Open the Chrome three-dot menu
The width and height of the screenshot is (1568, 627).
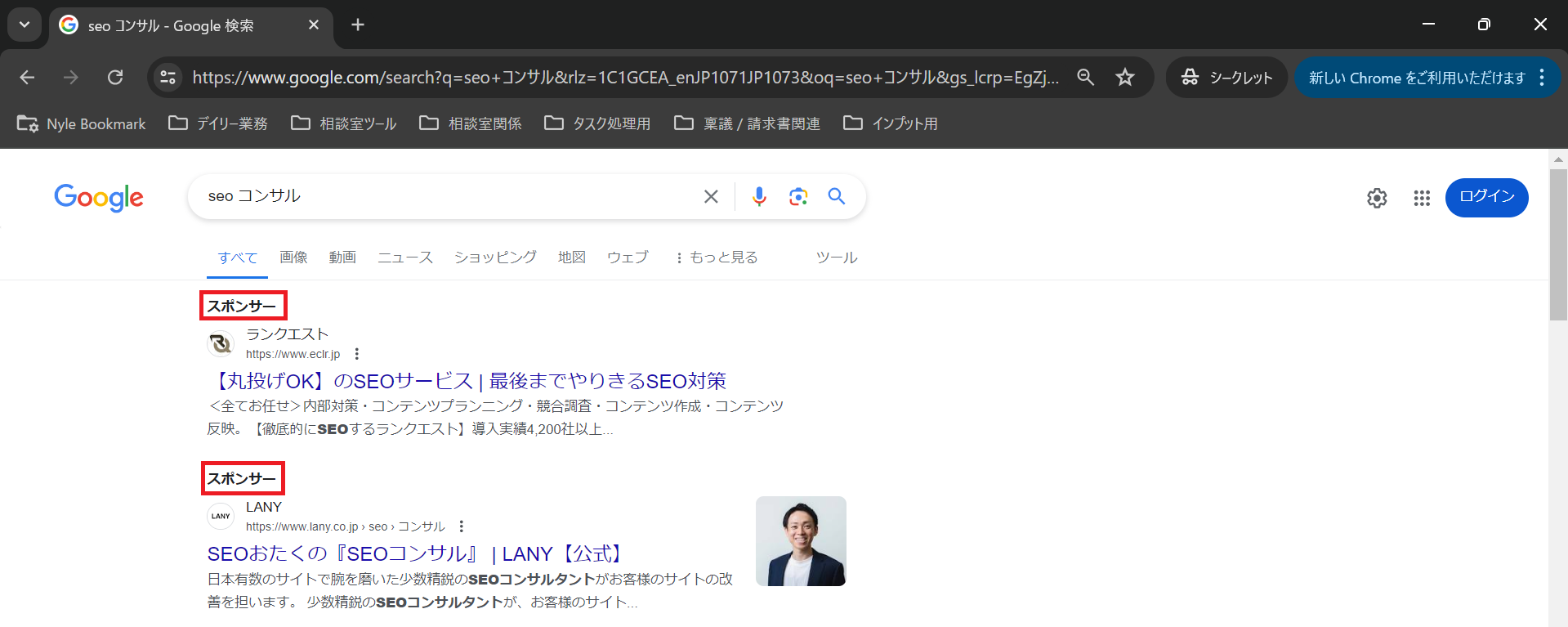point(1542,78)
